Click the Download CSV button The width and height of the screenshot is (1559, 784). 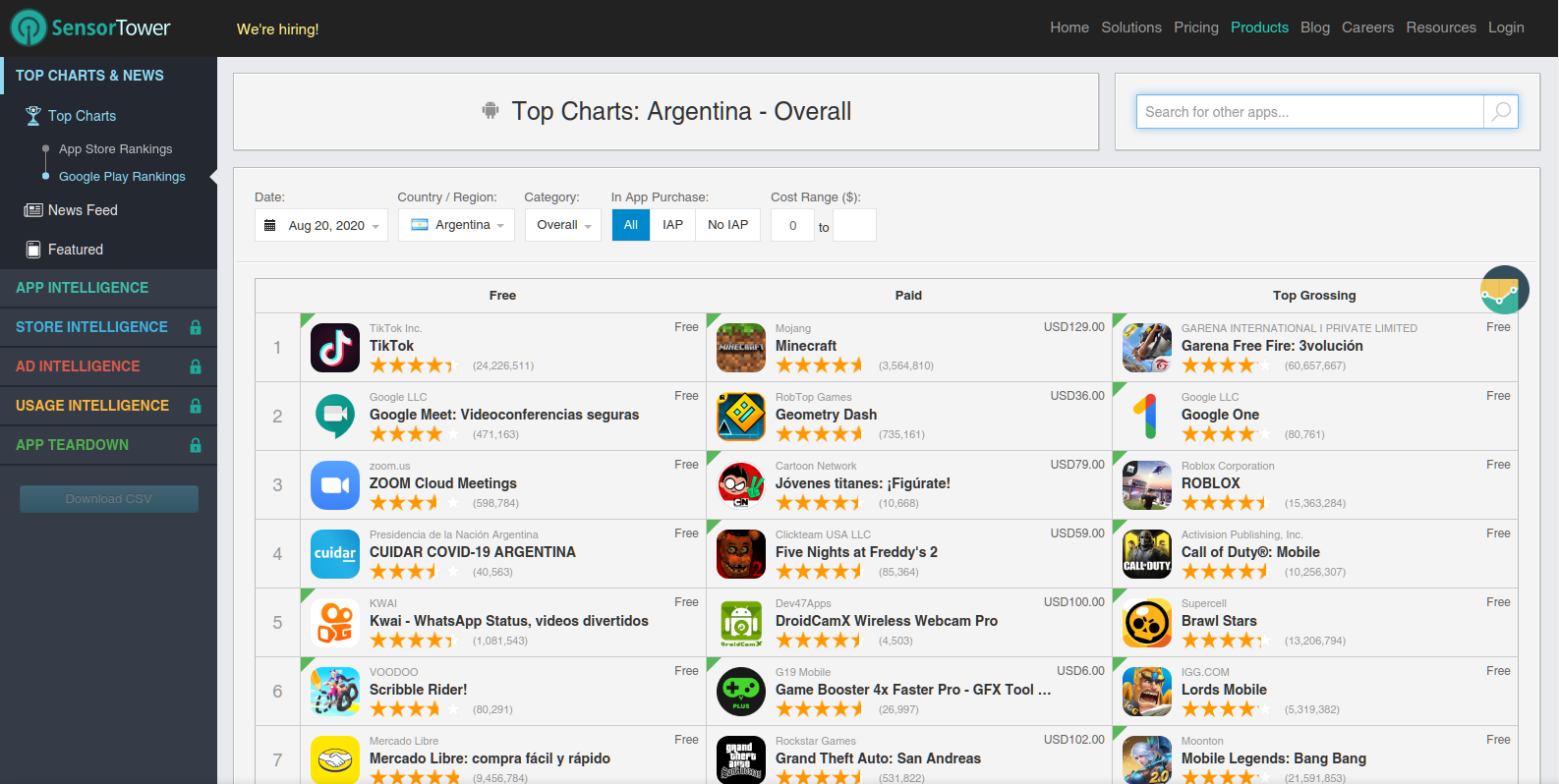(109, 499)
